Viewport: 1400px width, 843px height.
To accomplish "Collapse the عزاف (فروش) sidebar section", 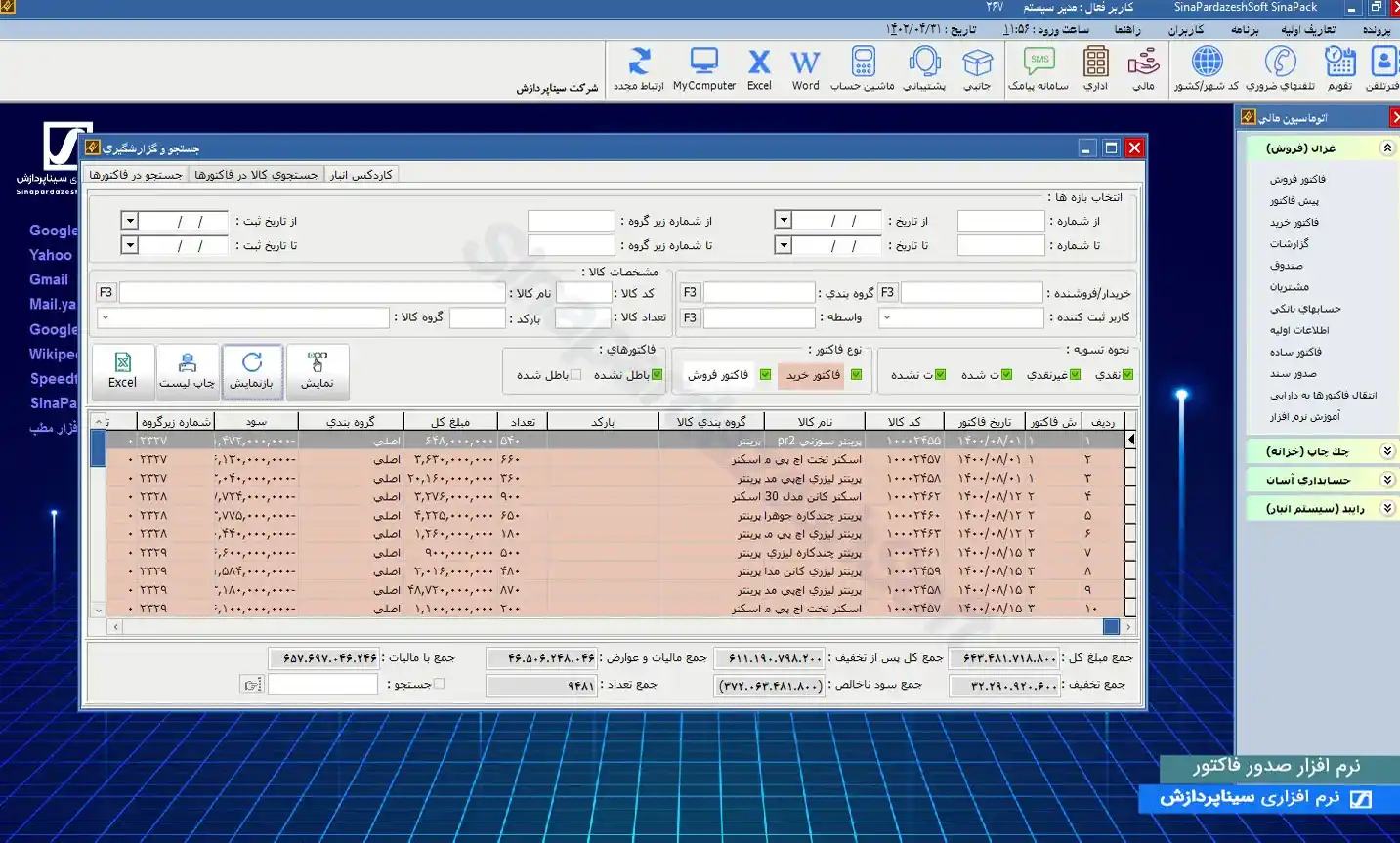I will [x=1386, y=148].
